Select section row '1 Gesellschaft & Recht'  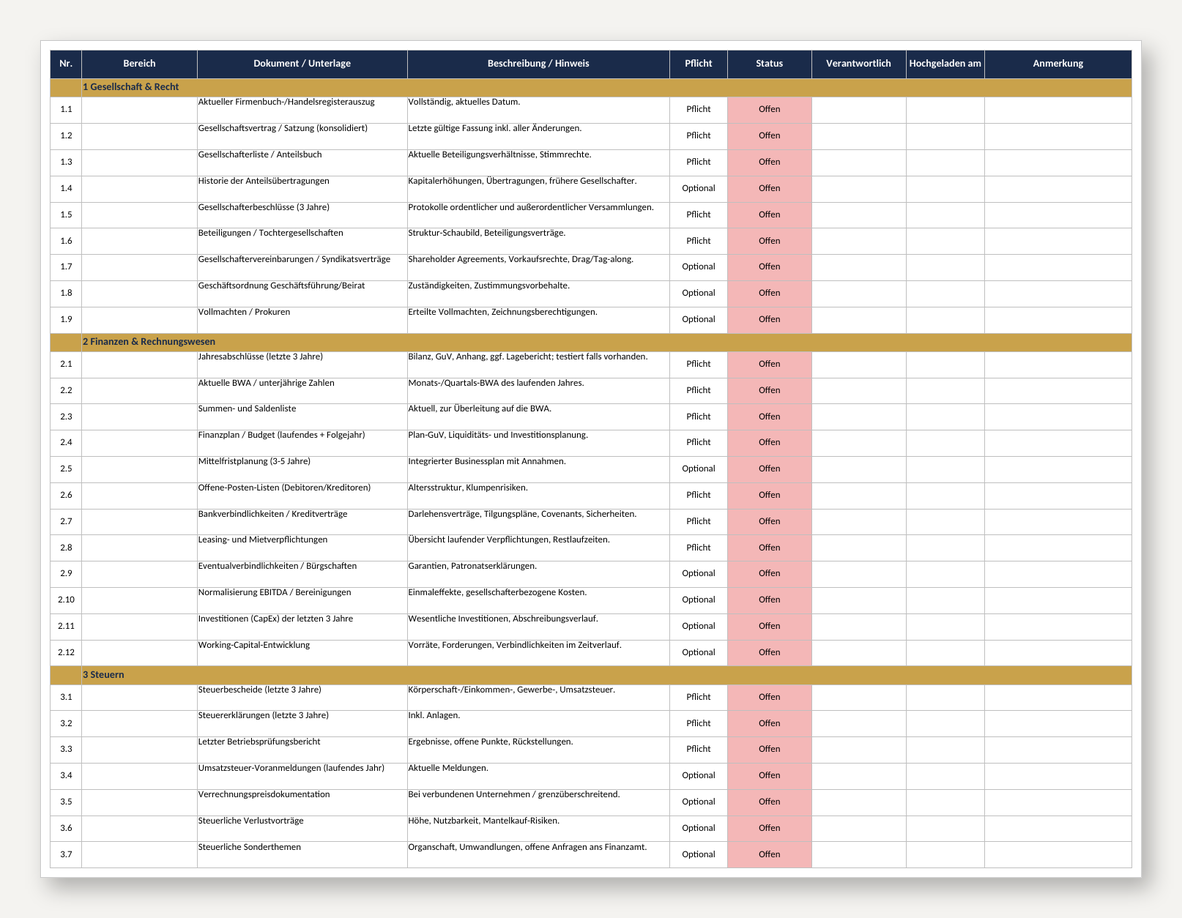591,87
